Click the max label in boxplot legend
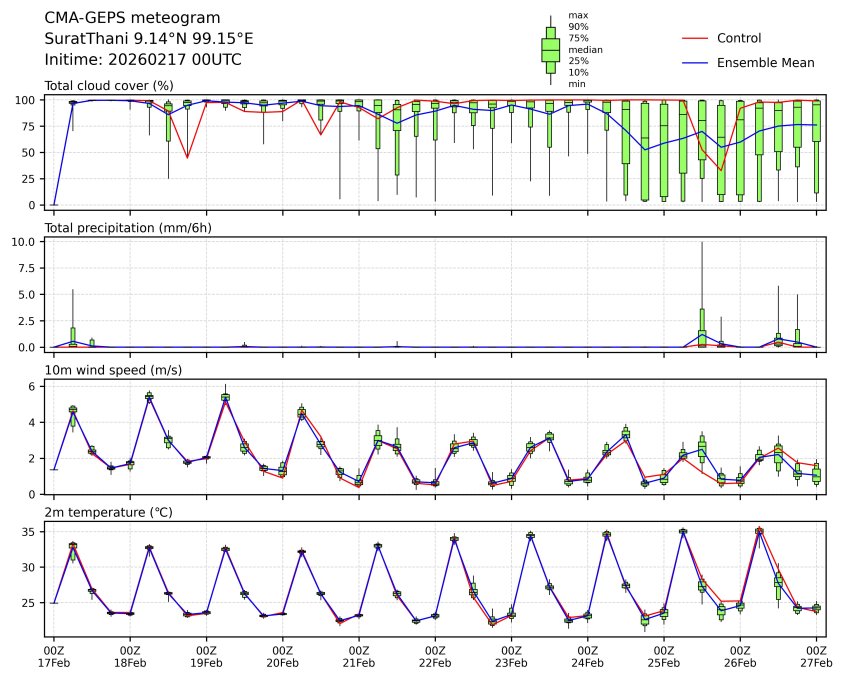Screen dimensions: 844x680 [x=577, y=15]
